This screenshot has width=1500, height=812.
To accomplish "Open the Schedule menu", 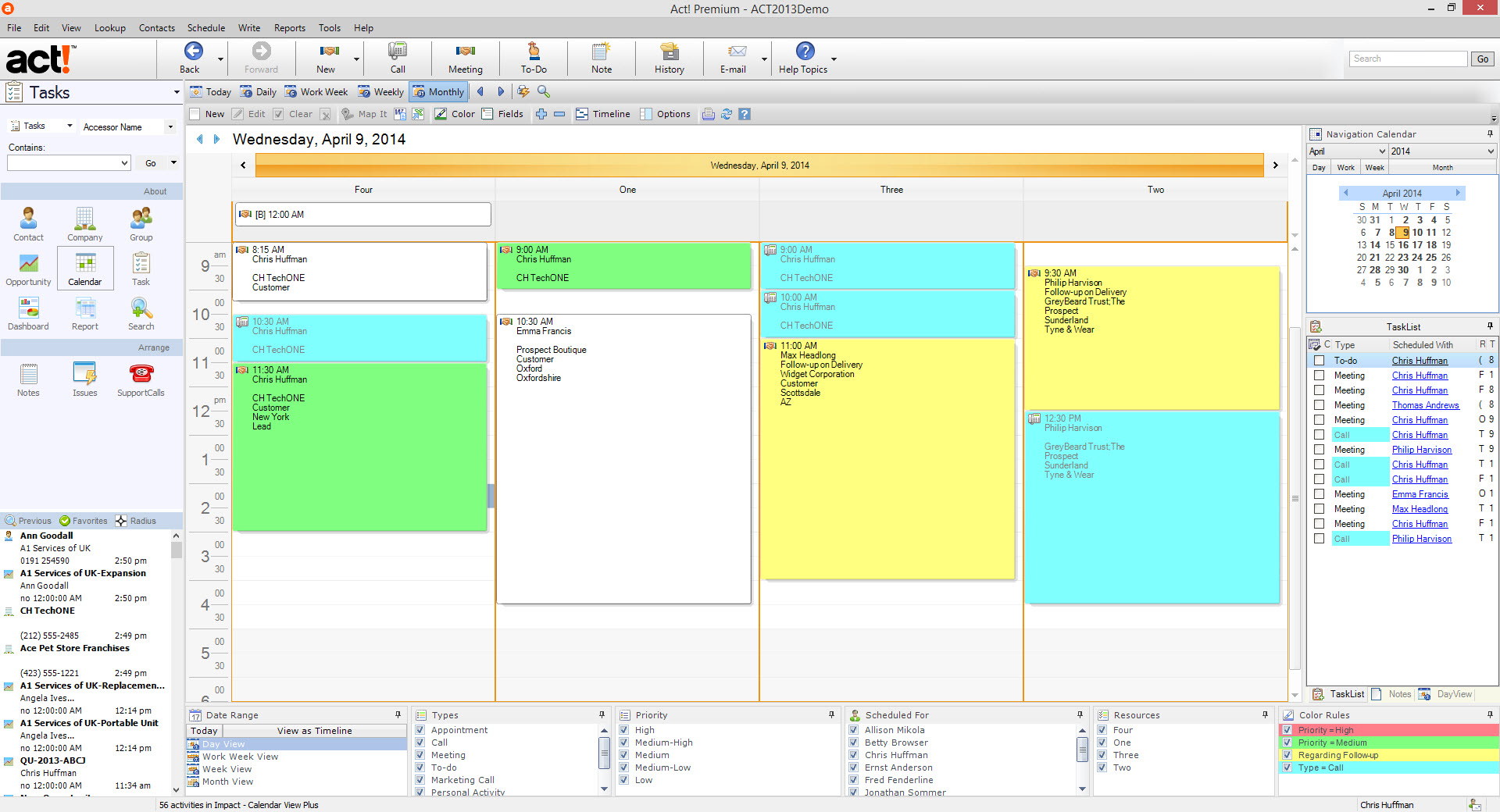I will (x=206, y=28).
